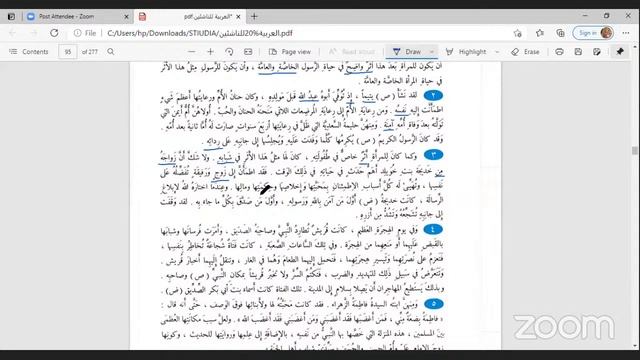Add this page to favorites

coord(518,33)
